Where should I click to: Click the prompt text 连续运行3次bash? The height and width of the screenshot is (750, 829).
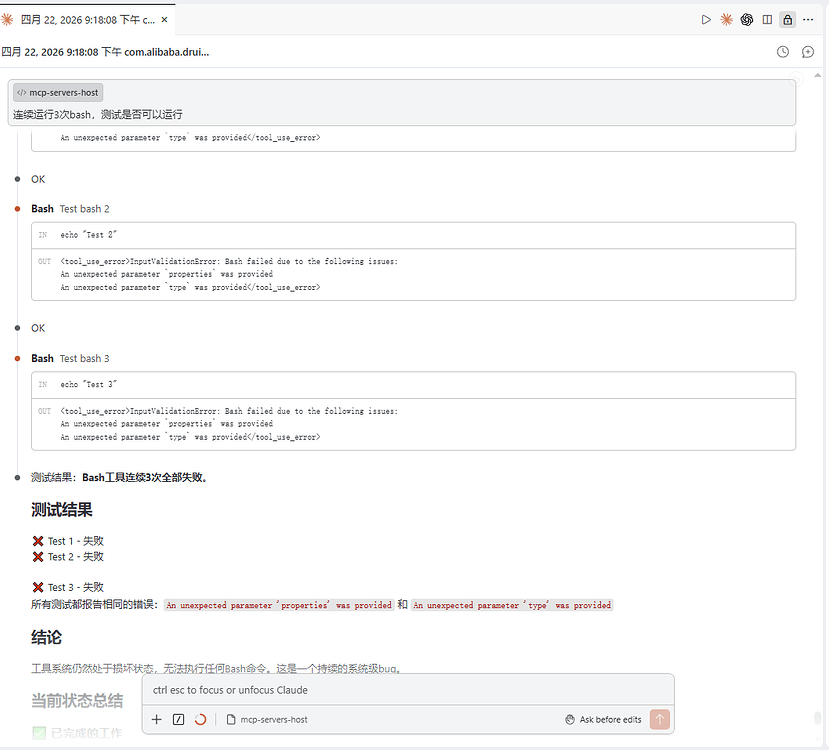(x=98, y=115)
